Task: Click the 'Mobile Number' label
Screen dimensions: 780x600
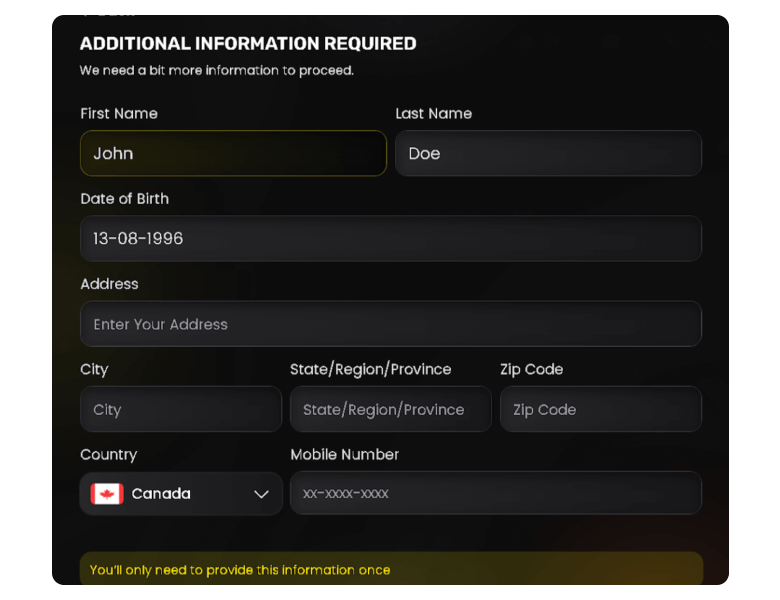Action: [344, 455]
